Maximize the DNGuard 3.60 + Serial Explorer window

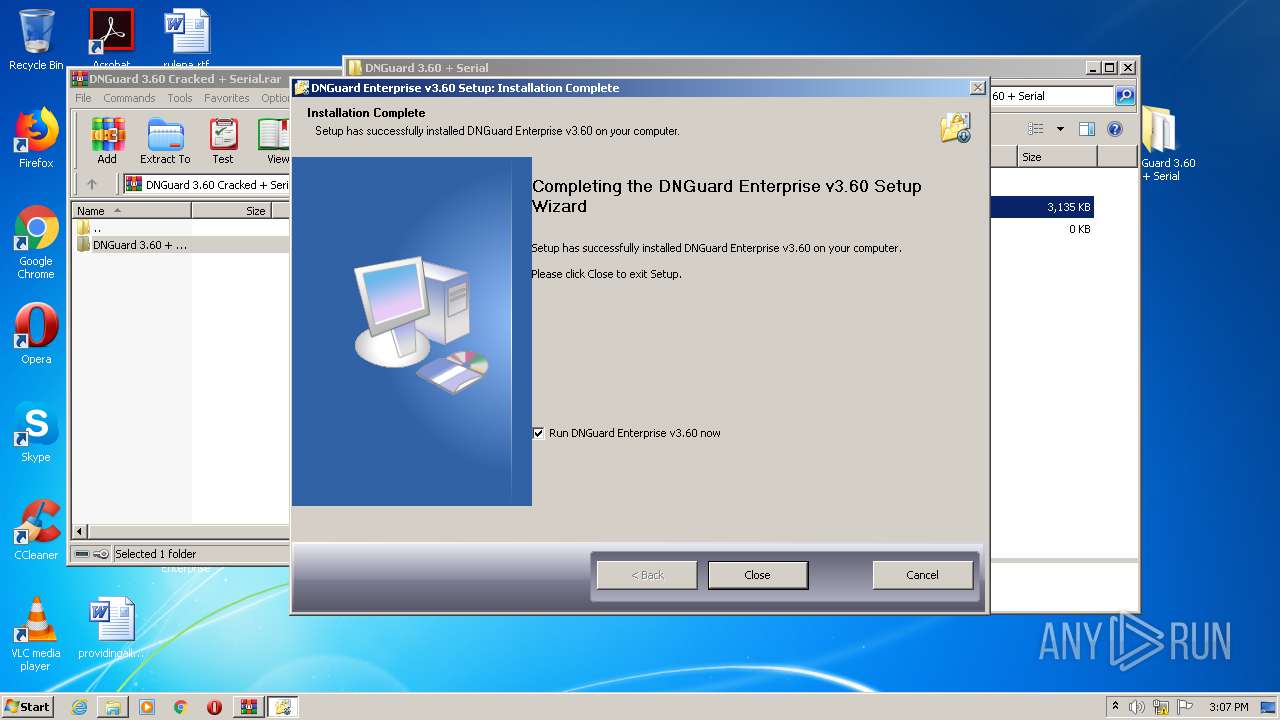1109,68
